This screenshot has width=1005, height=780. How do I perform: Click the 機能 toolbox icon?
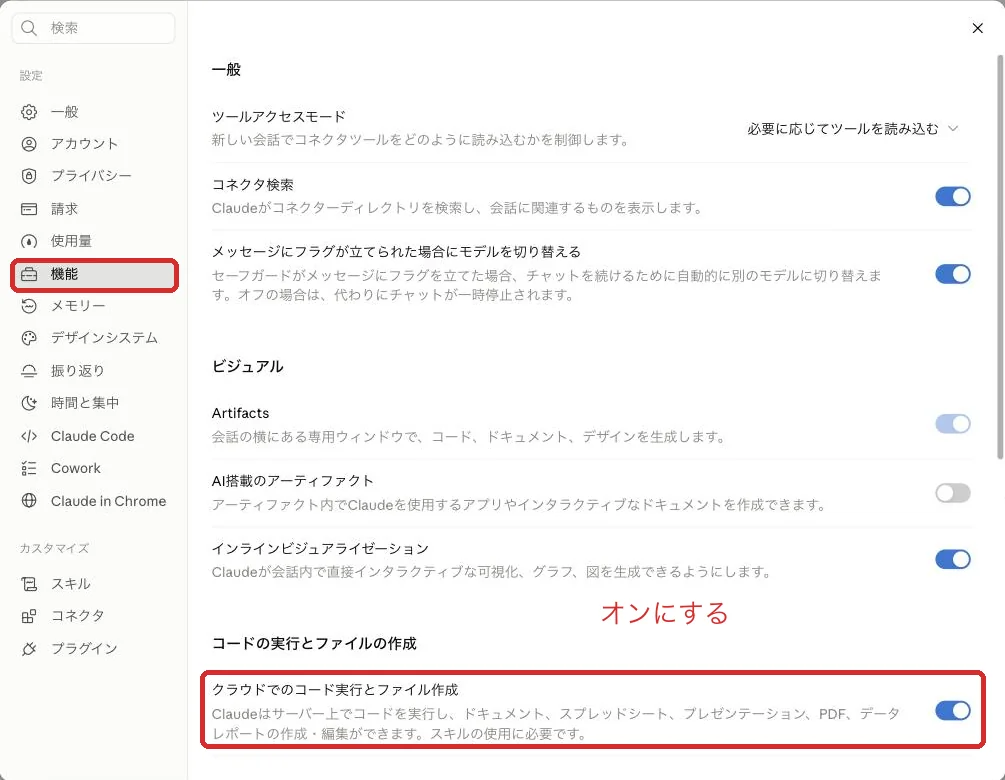pyautogui.click(x=29, y=274)
